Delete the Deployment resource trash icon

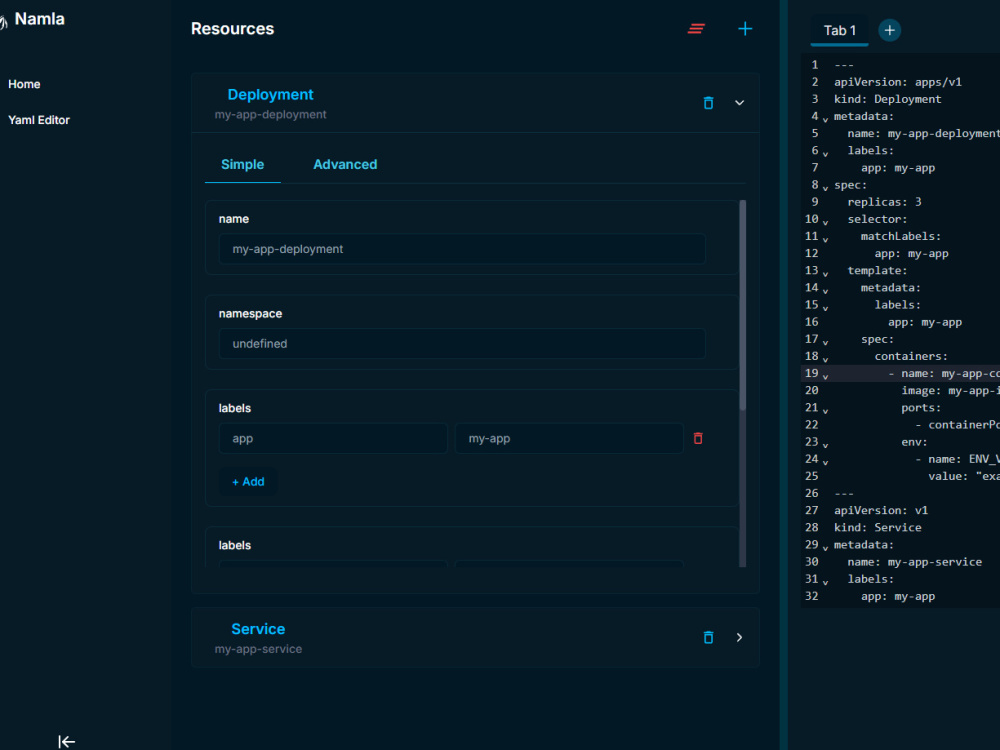tap(708, 103)
